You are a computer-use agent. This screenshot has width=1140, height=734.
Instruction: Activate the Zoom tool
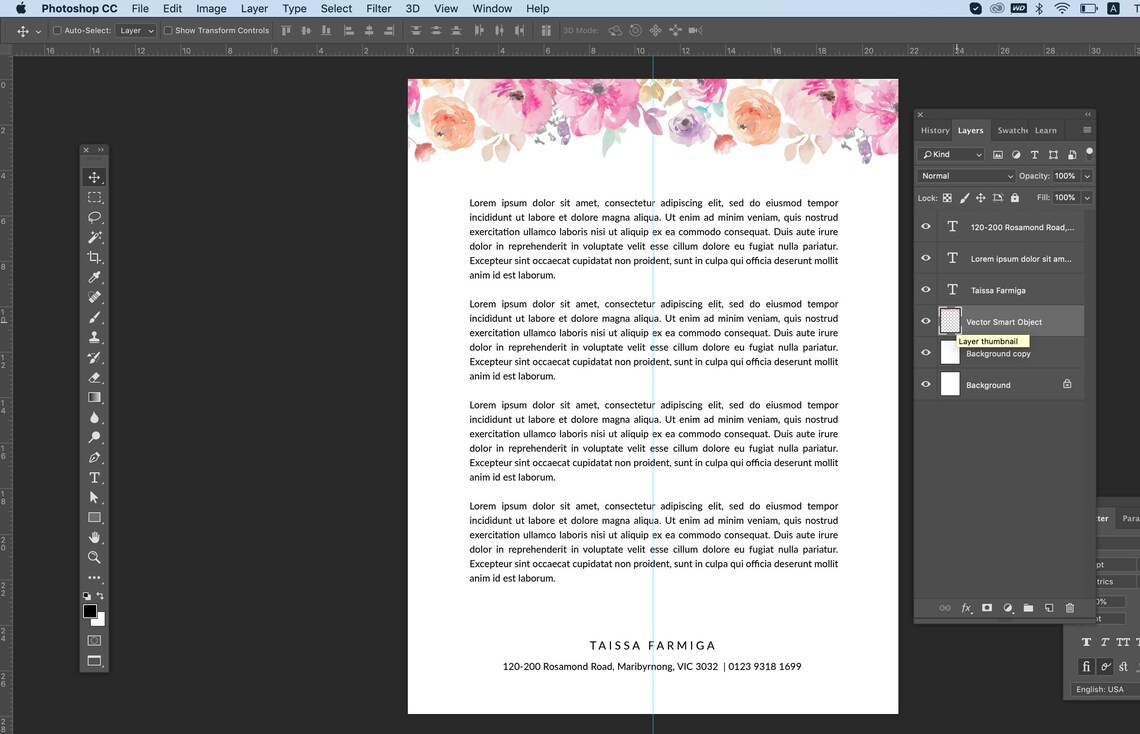point(95,557)
